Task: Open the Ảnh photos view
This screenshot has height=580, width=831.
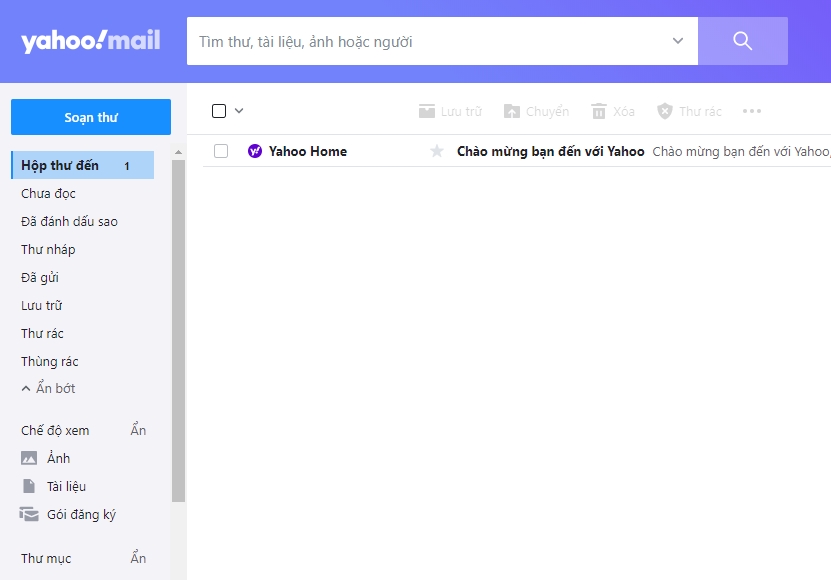Action: point(58,458)
